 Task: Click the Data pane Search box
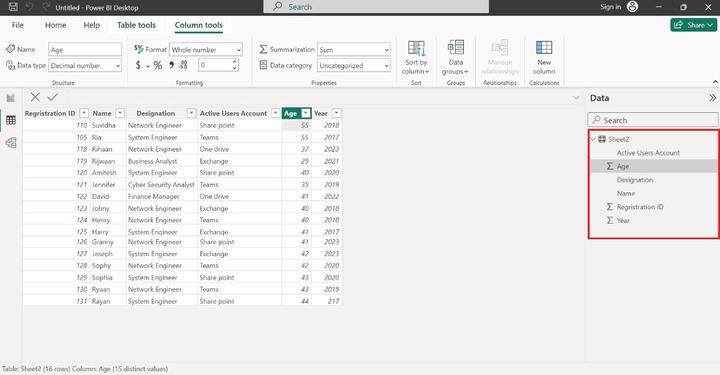(x=652, y=120)
